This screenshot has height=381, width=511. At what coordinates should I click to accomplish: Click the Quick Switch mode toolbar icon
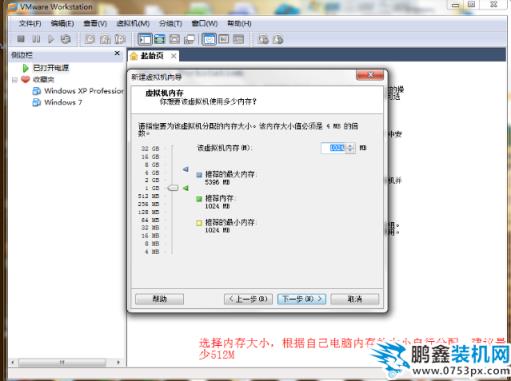tap(159, 39)
